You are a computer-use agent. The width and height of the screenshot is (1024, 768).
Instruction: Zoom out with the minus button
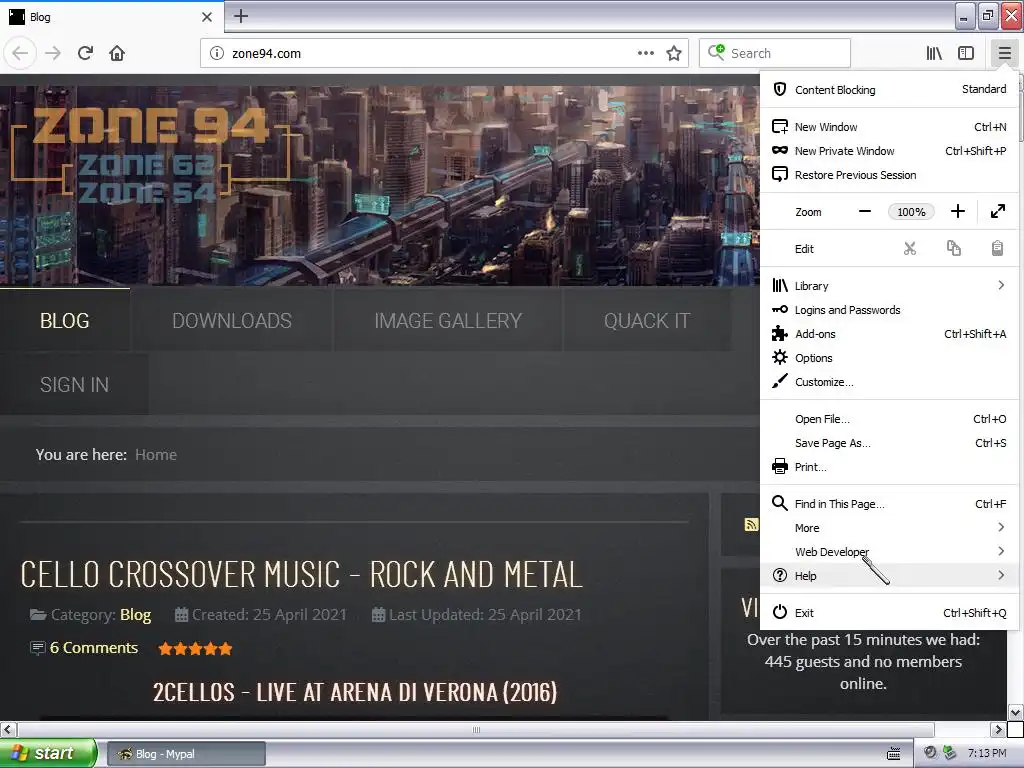coord(865,212)
